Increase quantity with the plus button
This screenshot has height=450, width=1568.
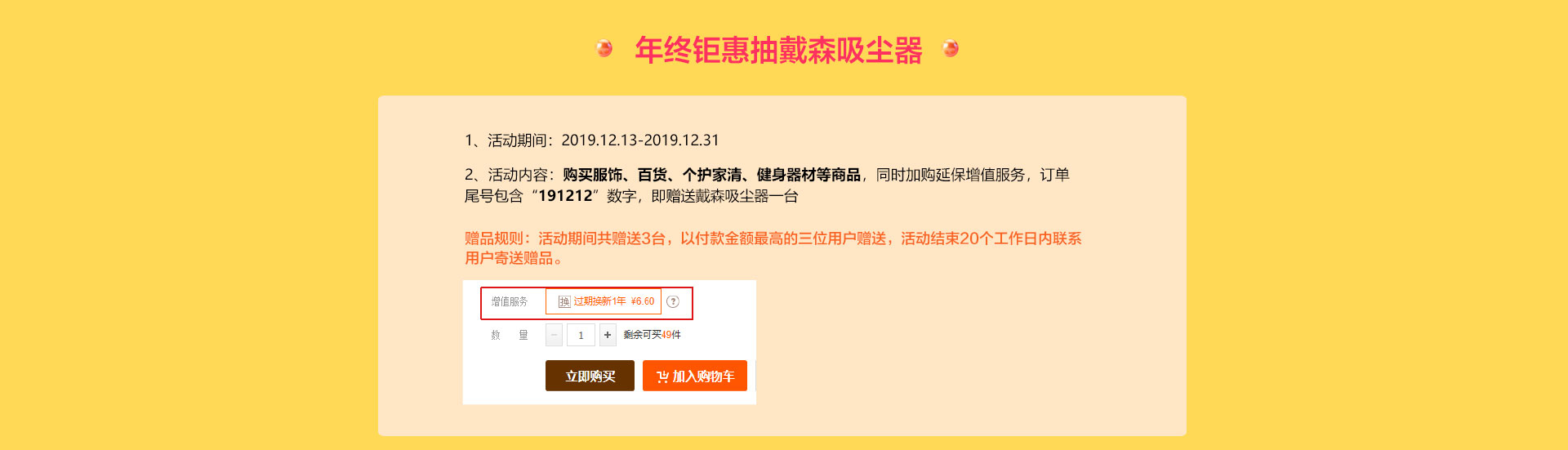(608, 335)
